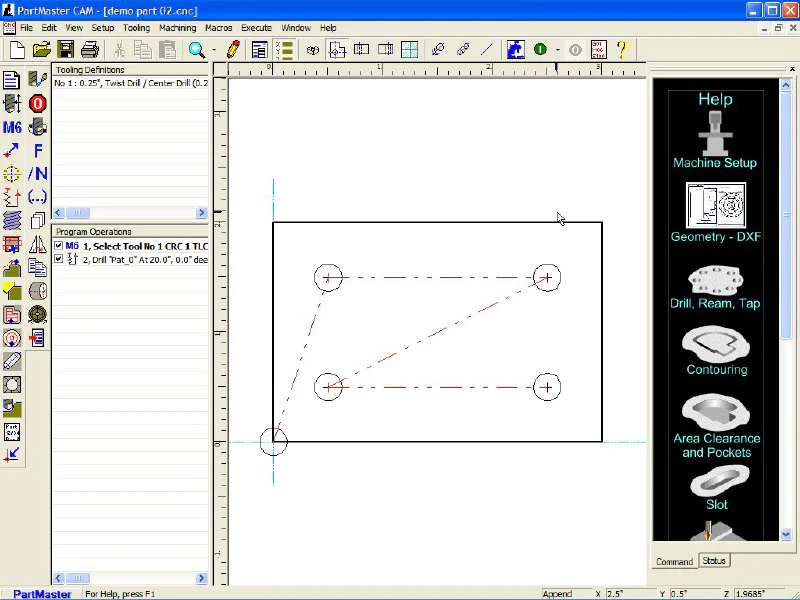This screenshot has height=600, width=800.
Task: Select the slot milling icon in sidebar
Action: coord(12,361)
